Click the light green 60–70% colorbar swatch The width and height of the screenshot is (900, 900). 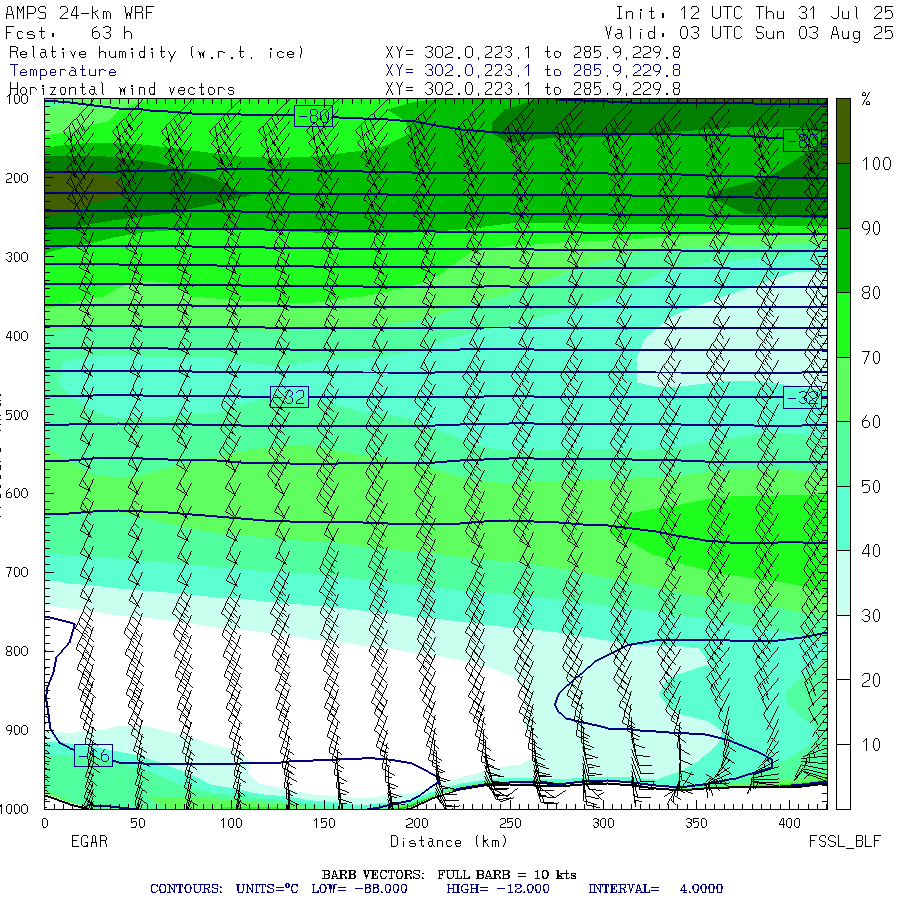click(x=843, y=390)
